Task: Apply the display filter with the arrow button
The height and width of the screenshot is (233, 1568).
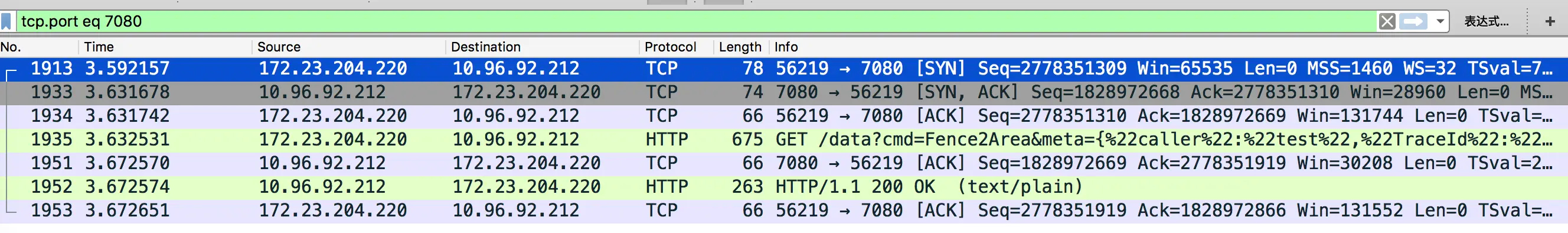Action: [x=1413, y=21]
